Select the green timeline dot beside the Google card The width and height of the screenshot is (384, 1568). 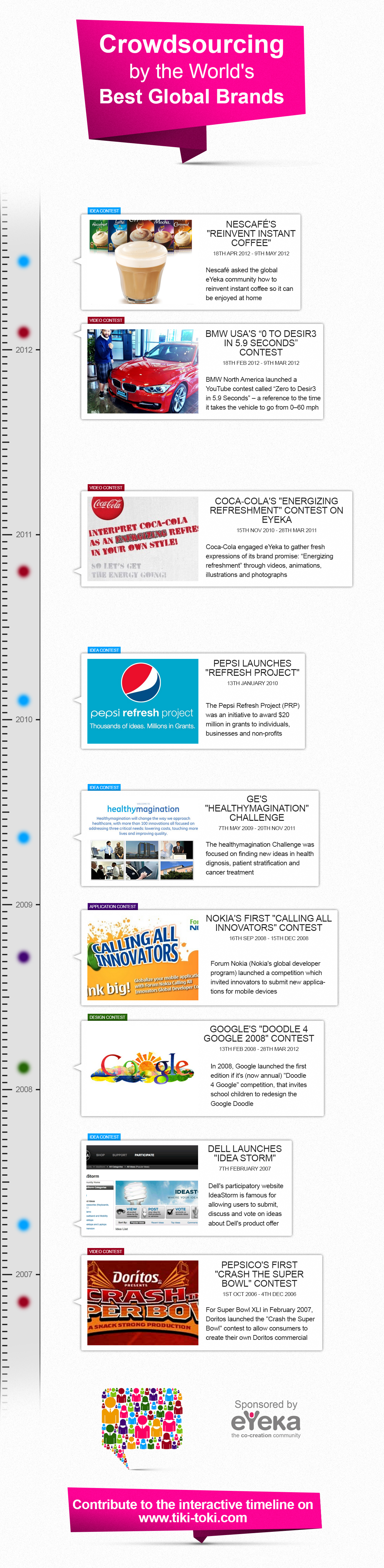[x=24, y=1068]
